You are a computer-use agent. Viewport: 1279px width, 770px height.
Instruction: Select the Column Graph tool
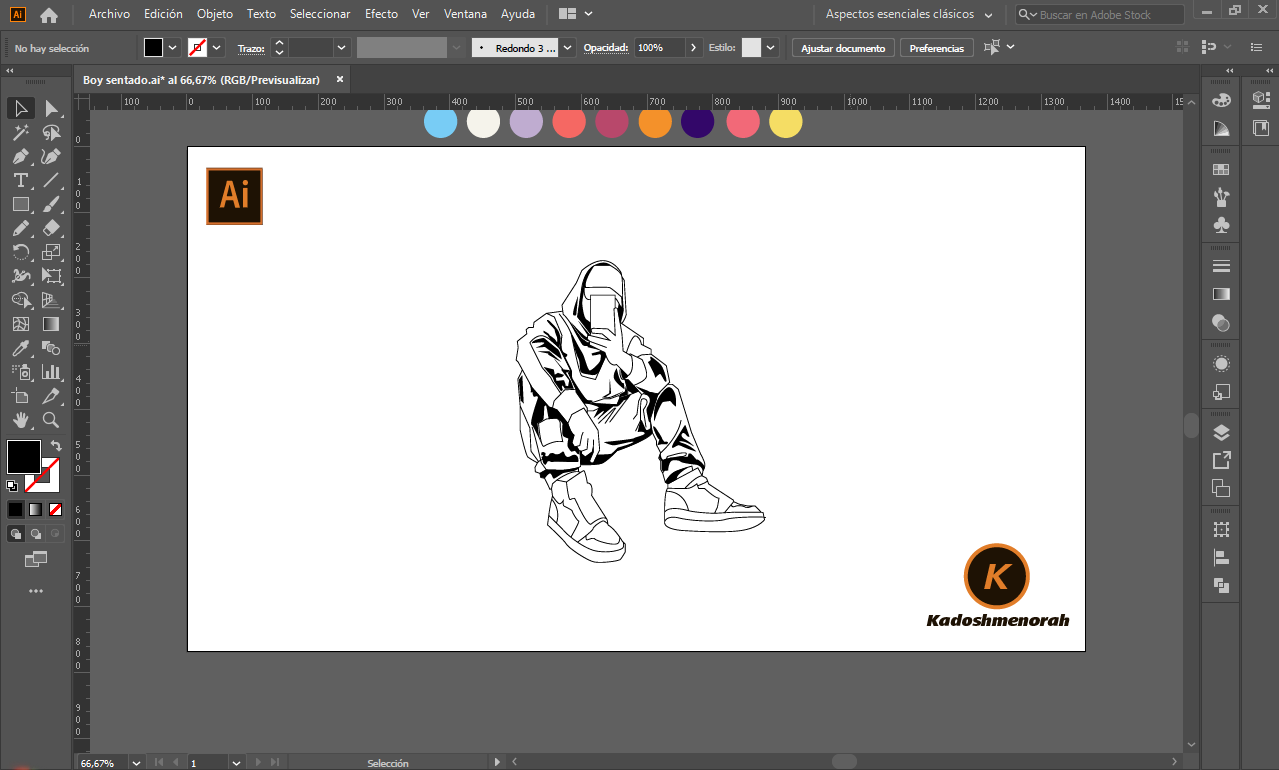(x=52, y=372)
